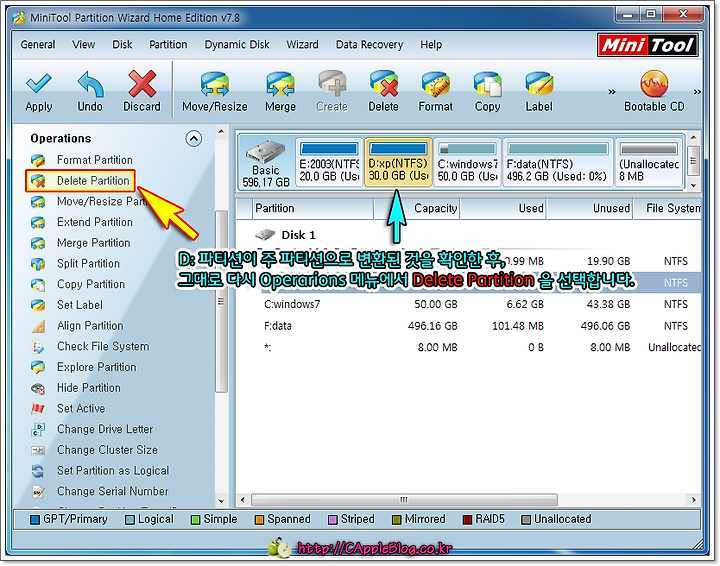This screenshot has height=566, width=720.
Task: Select F:data partition block in disk map
Action: [557, 163]
